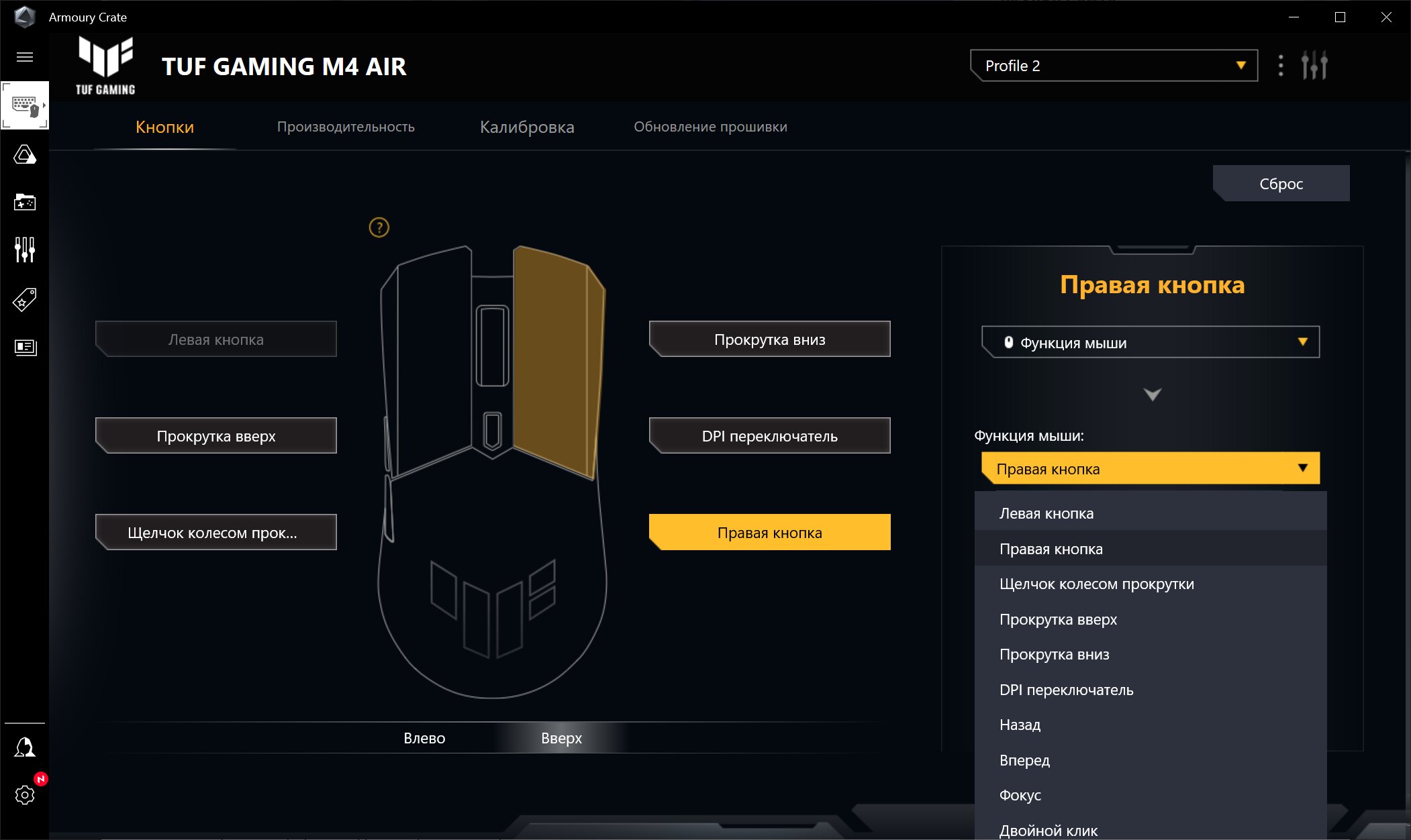Choose Фокус from dropdown list
Screen dimensions: 1411x840
coord(1151,795)
